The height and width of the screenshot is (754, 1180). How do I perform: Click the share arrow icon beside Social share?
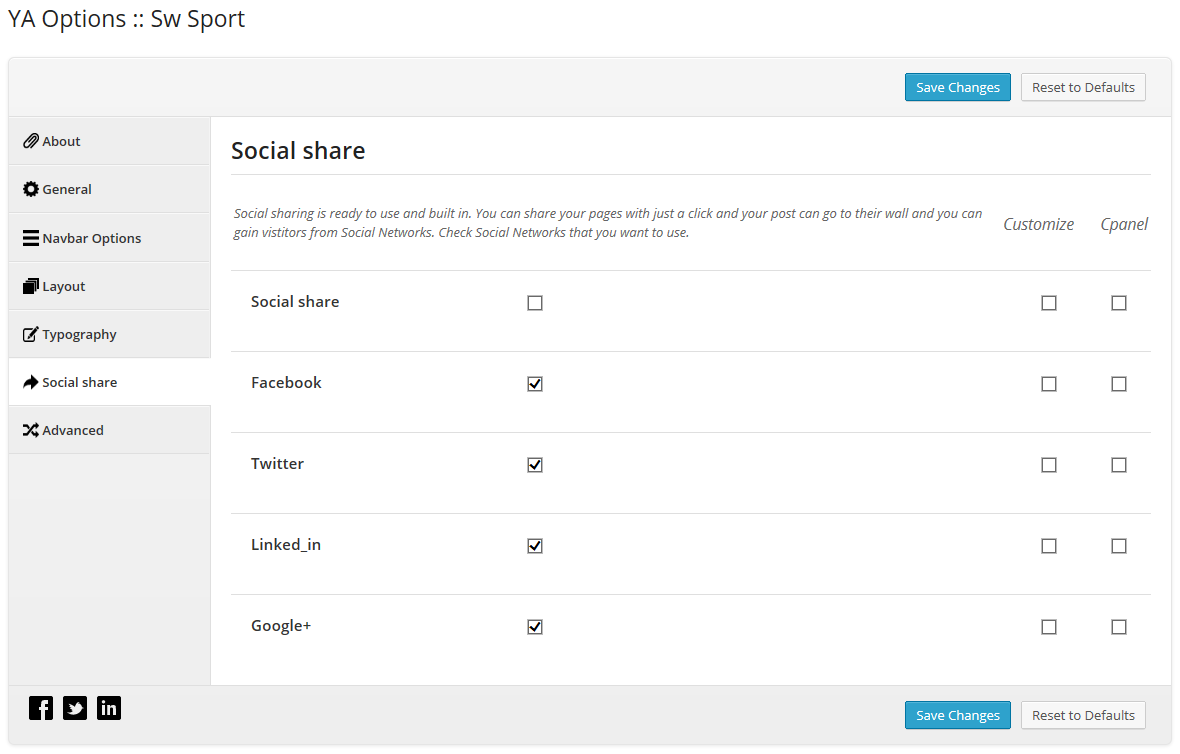click(31, 382)
